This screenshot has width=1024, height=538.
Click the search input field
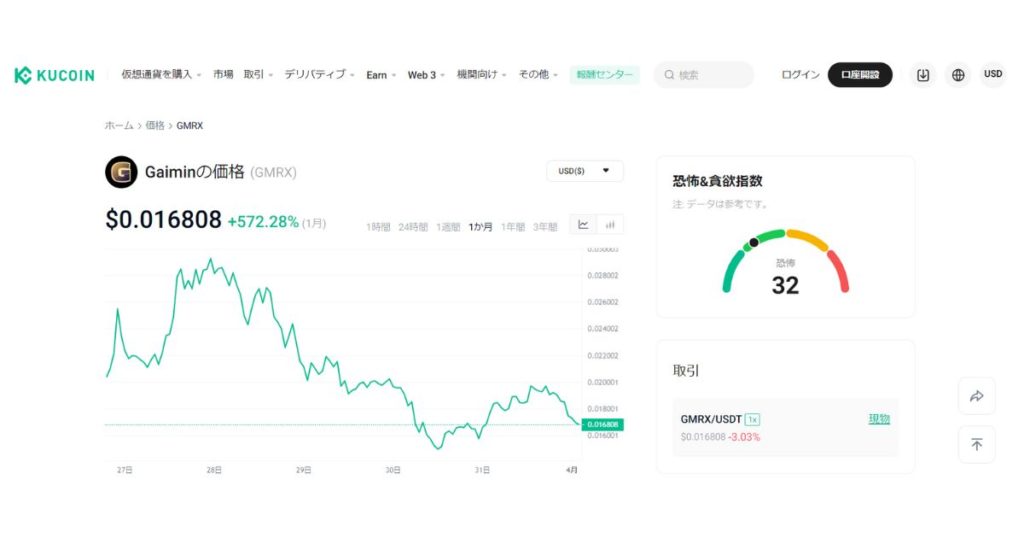point(710,75)
